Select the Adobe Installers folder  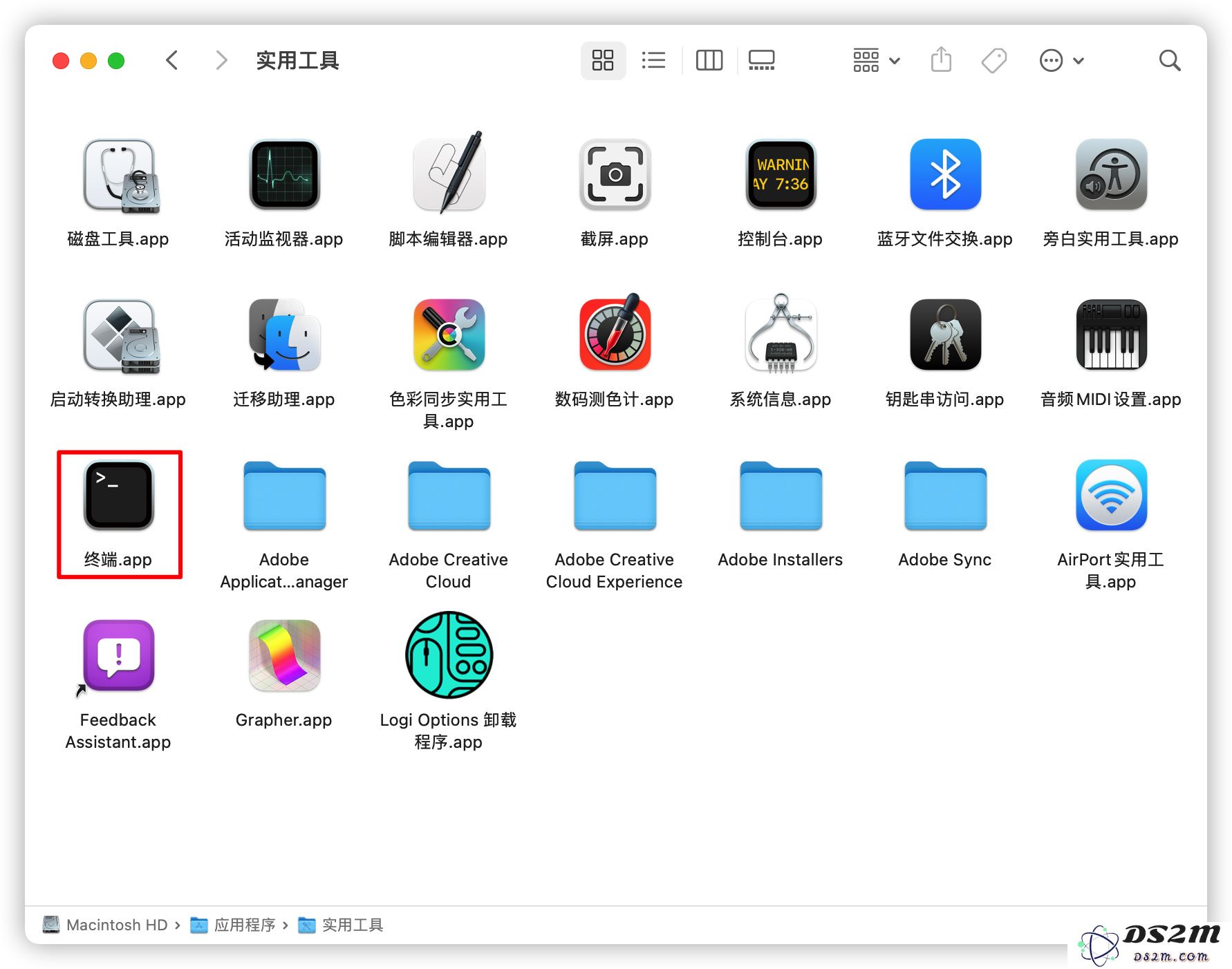pyautogui.click(x=781, y=496)
